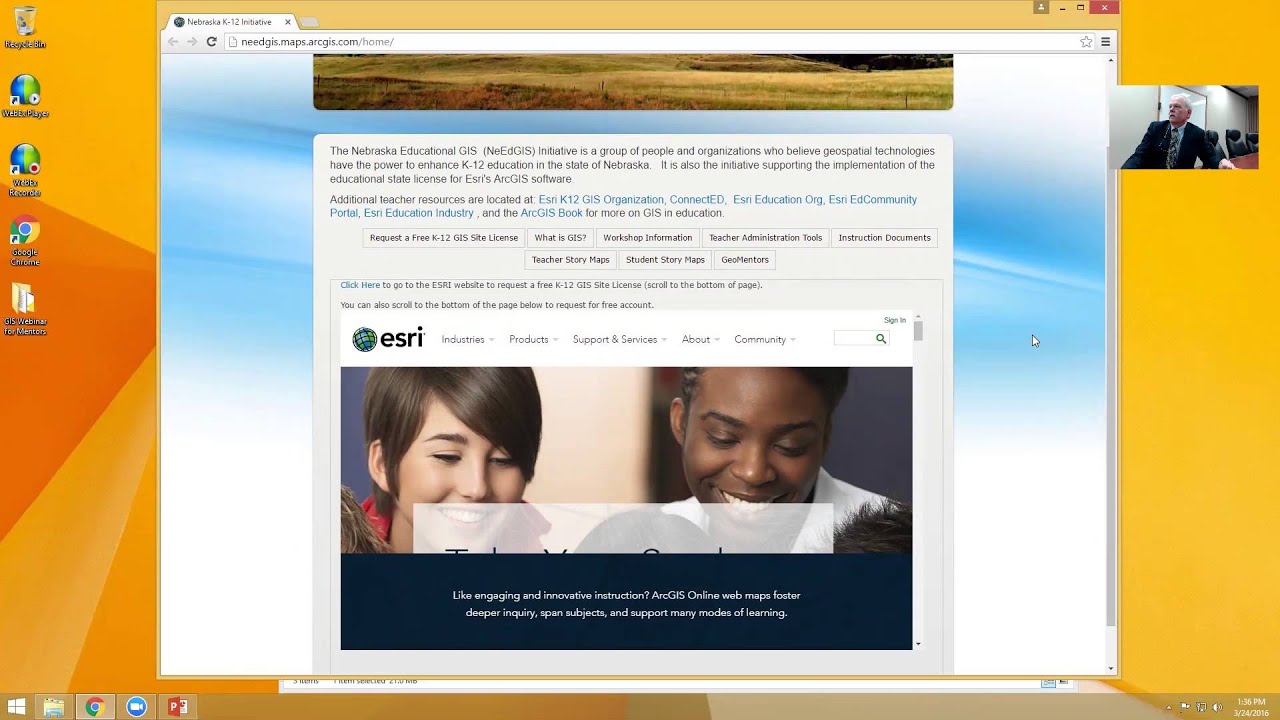Open Workshop Information
This screenshot has width=1280, height=720.
pos(647,238)
